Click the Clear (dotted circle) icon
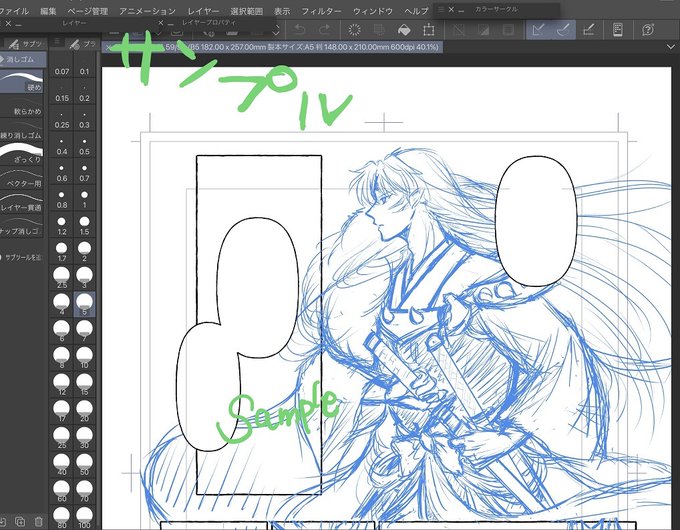This screenshot has width=680, height=530. [354, 30]
